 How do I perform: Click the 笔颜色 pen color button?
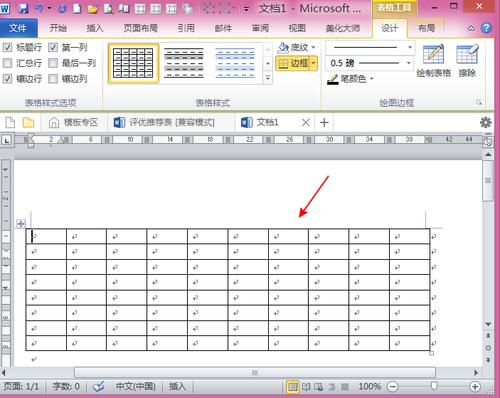(350, 79)
